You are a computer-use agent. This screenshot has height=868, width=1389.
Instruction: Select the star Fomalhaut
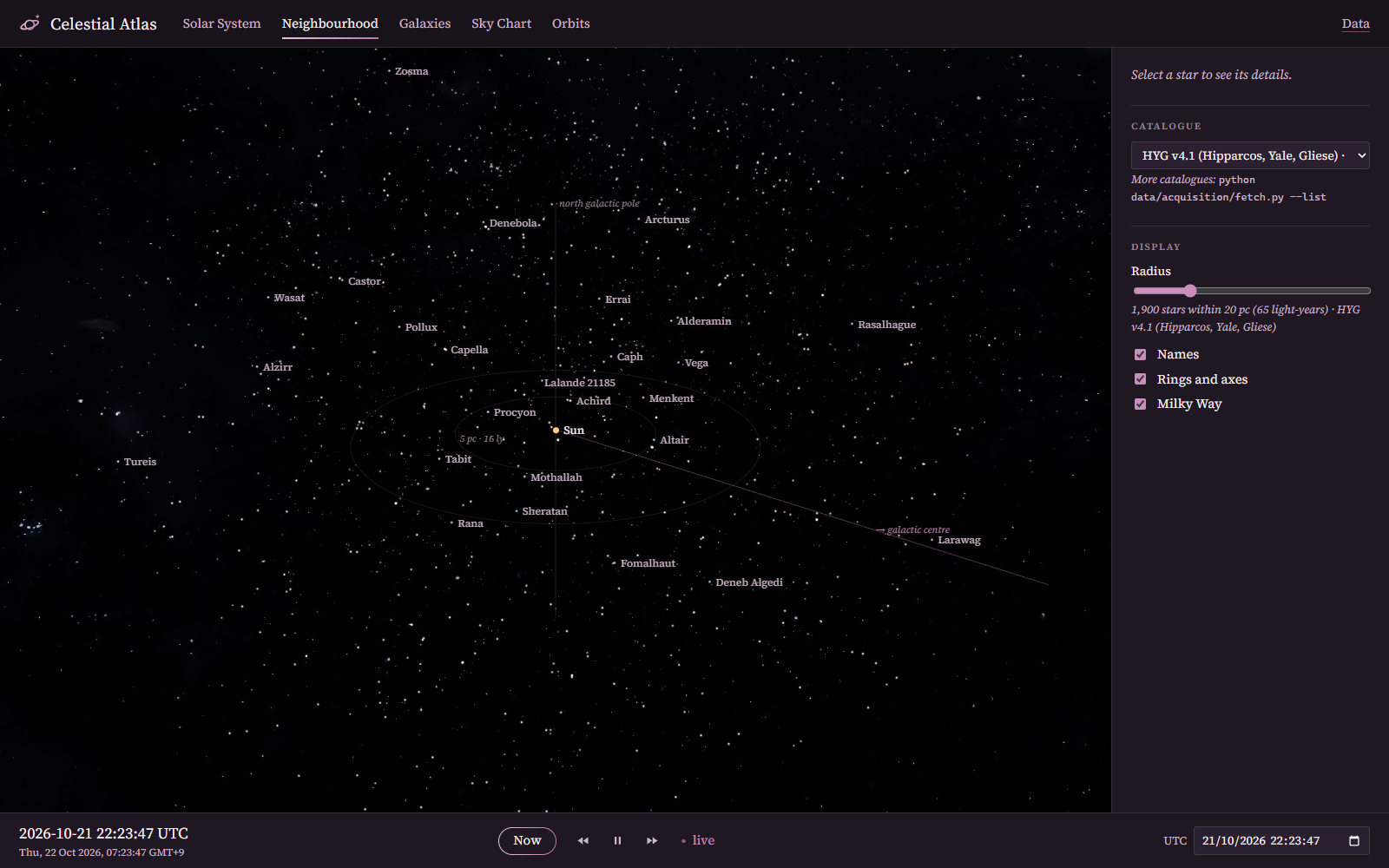648,563
